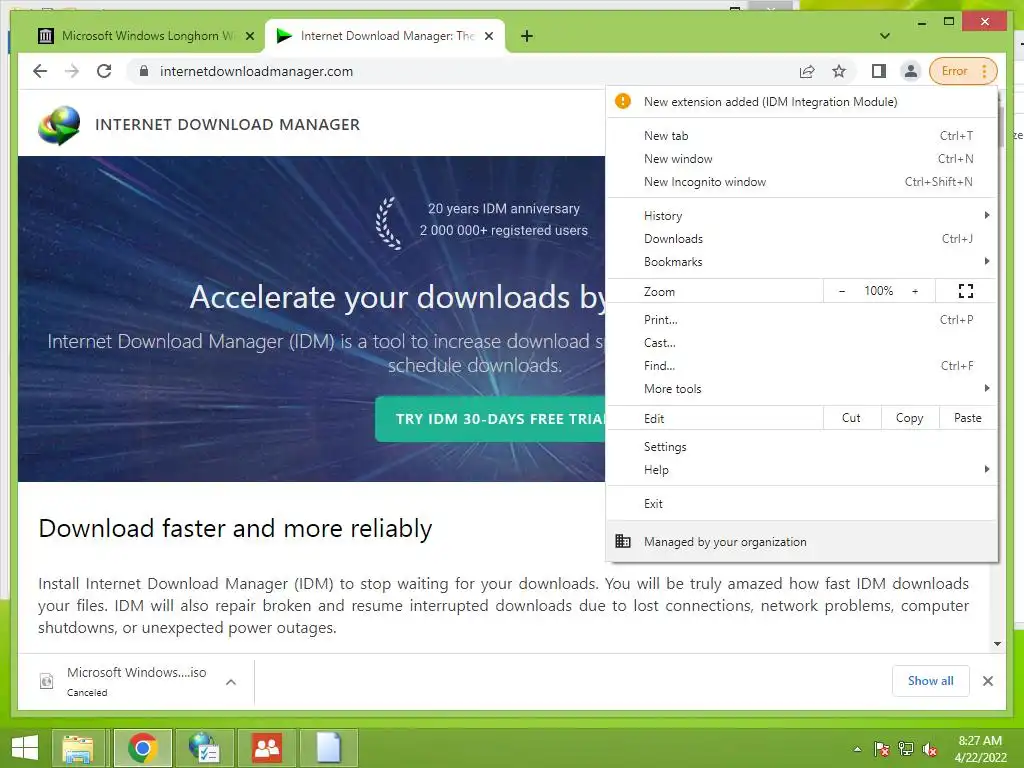Viewport: 1024px width, 768px height.
Task: Expand the Bookmarks submenu
Action: pyautogui.click(x=801, y=262)
